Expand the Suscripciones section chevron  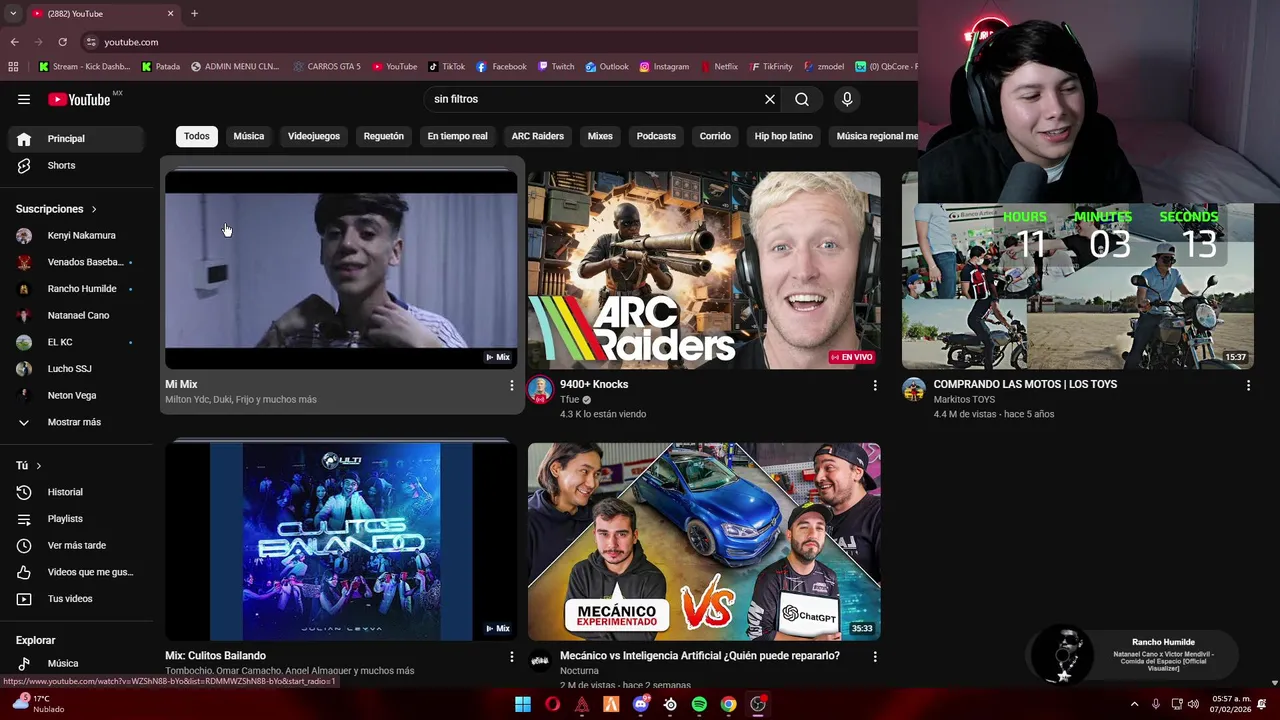(94, 209)
